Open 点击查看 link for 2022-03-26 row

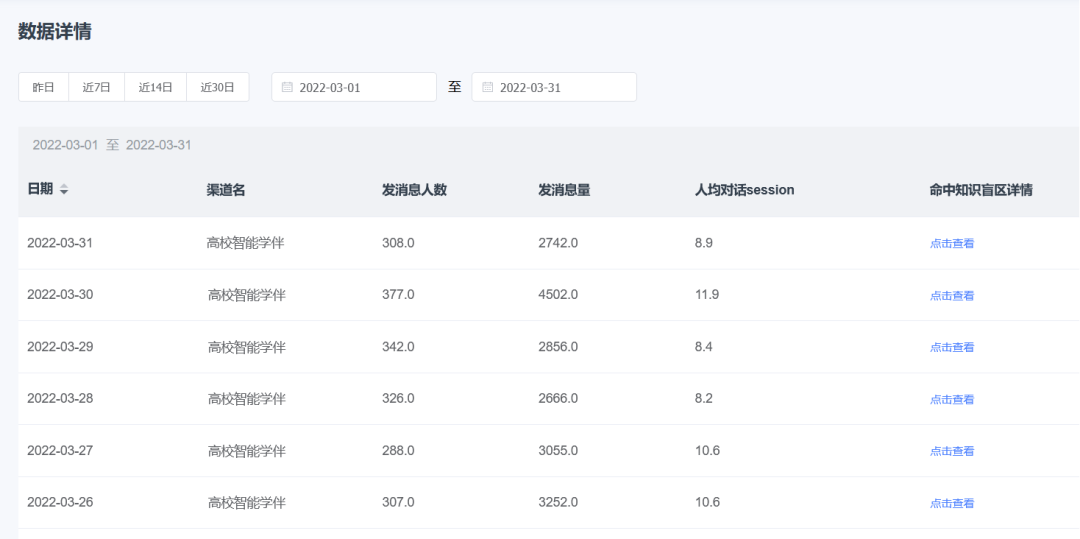click(x=952, y=503)
